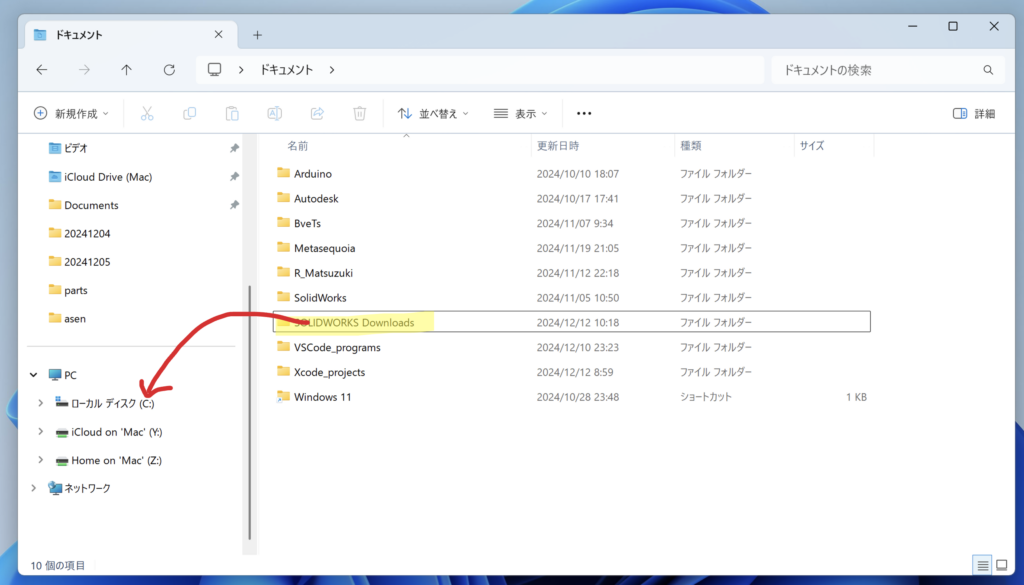This screenshot has width=1024, height=585.
Task: Open the three-dot more options menu
Action: (x=584, y=114)
